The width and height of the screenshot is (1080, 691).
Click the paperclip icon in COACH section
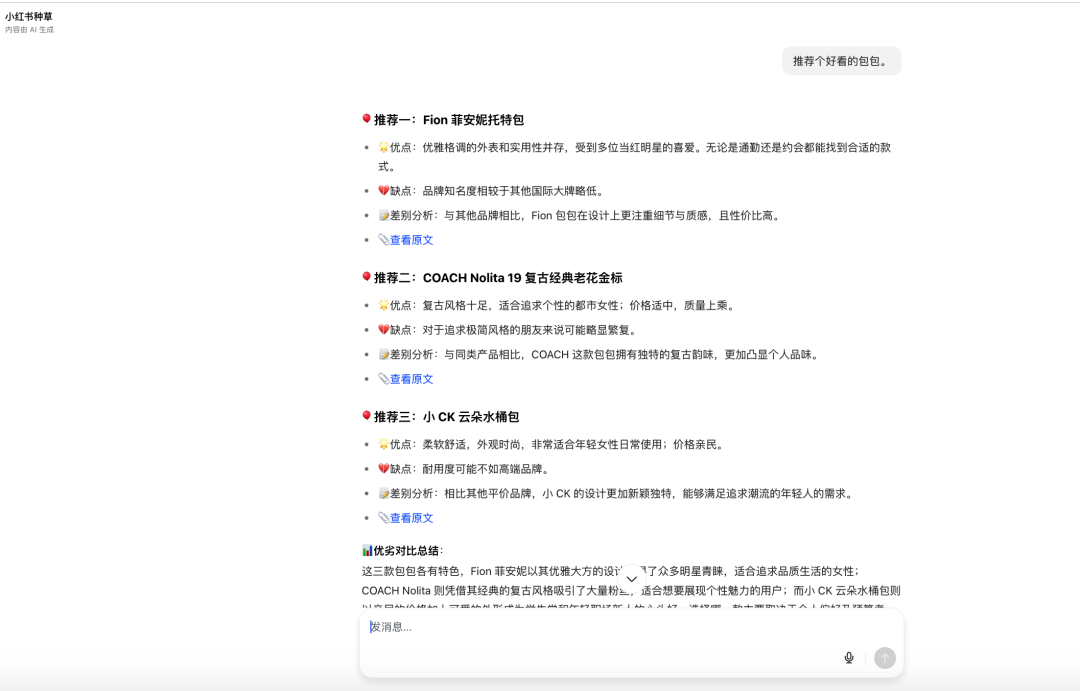(x=384, y=379)
